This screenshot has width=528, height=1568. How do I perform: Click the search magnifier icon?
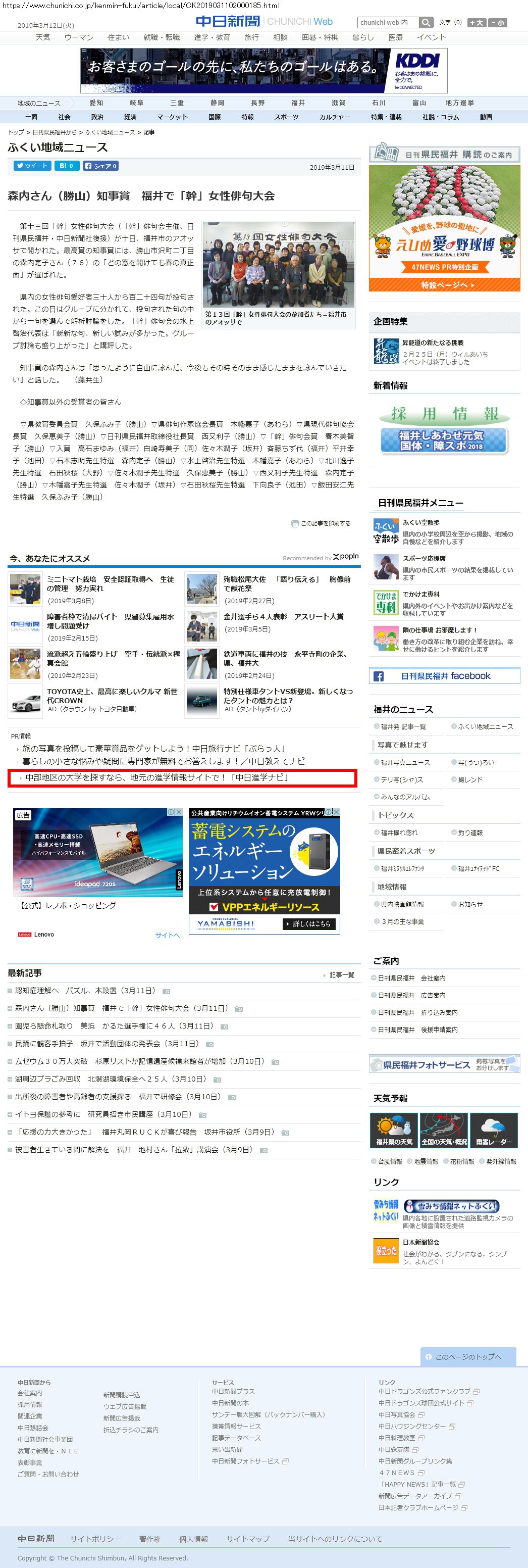[427, 23]
